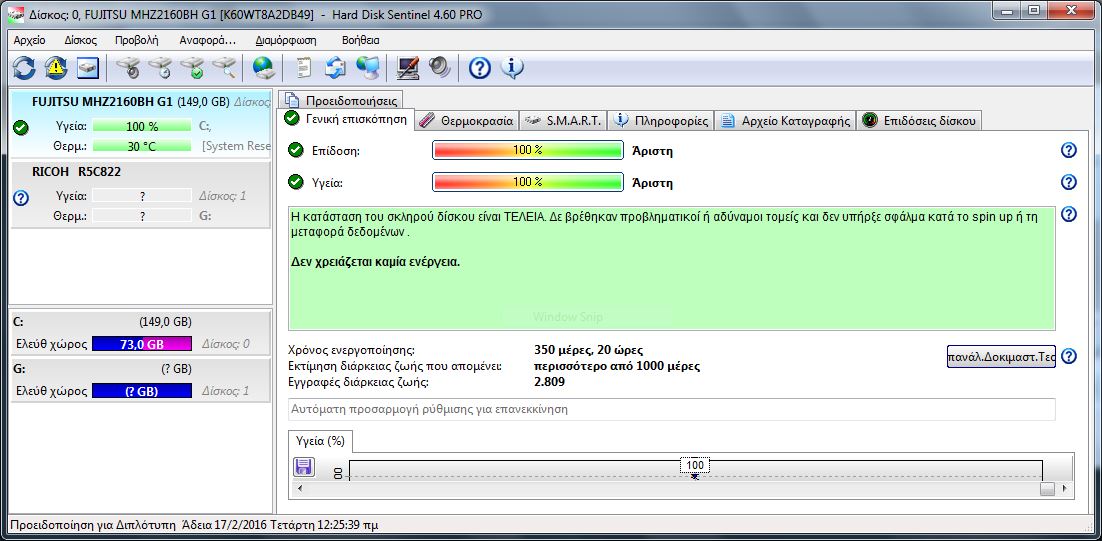Switch to the Θερμοκρασία tab

click(x=467, y=121)
